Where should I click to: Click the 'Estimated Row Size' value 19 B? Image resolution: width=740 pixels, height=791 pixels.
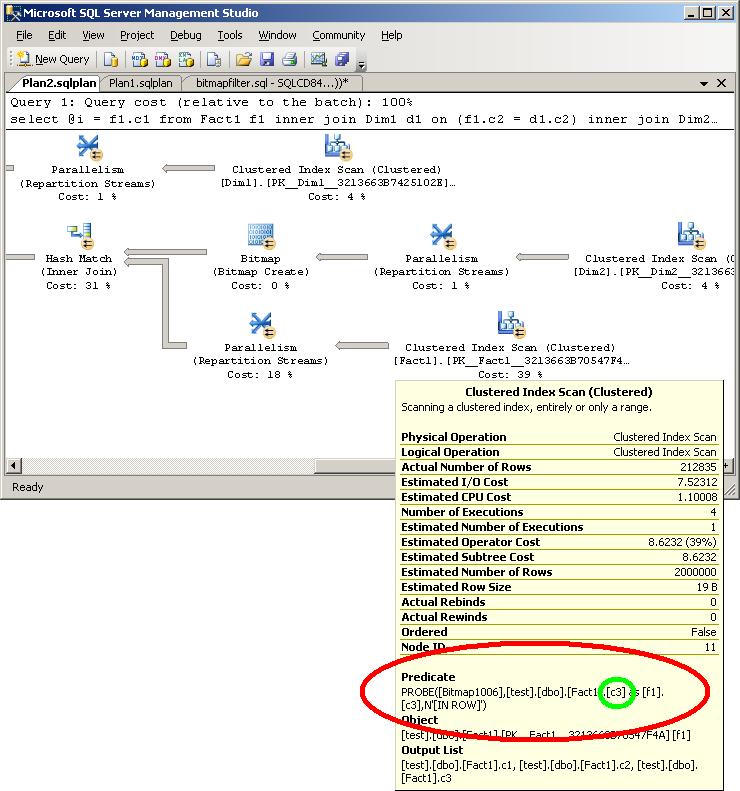707,587
